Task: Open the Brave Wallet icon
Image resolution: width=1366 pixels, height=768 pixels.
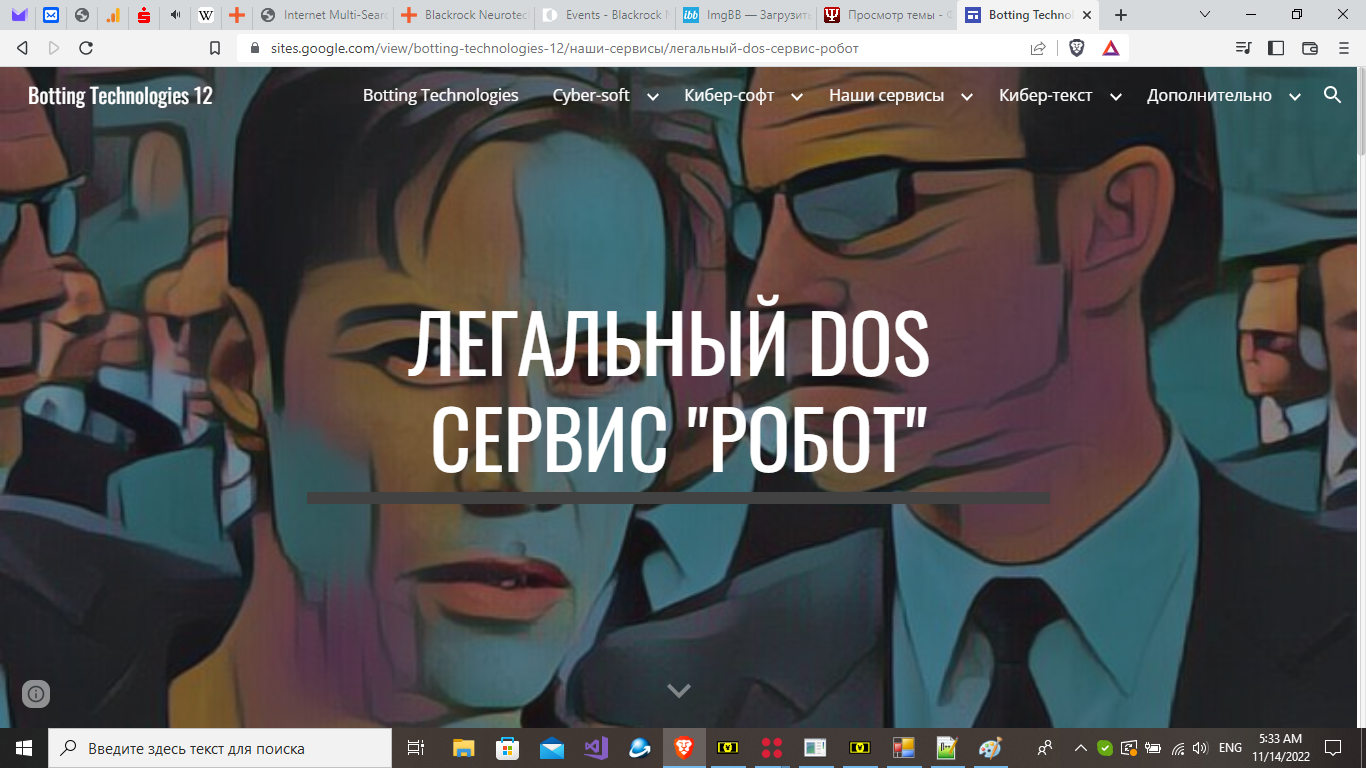Action: coord(1310,47)
